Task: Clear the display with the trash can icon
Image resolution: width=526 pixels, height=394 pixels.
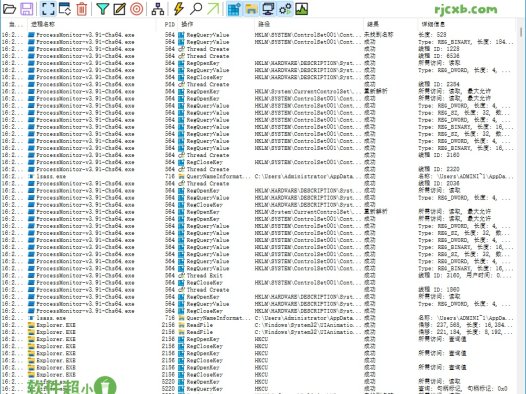Action: tap(82, 9)
